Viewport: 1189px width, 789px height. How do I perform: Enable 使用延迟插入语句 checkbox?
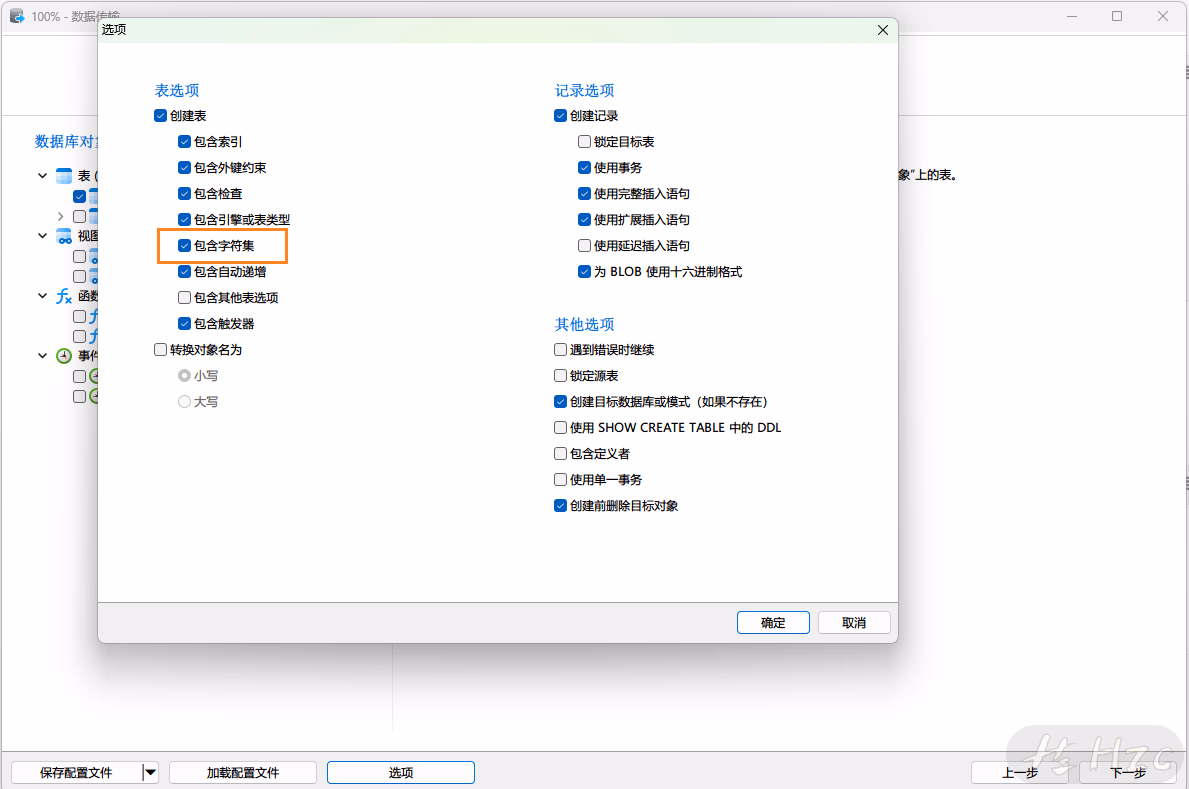tap(584, 246)
